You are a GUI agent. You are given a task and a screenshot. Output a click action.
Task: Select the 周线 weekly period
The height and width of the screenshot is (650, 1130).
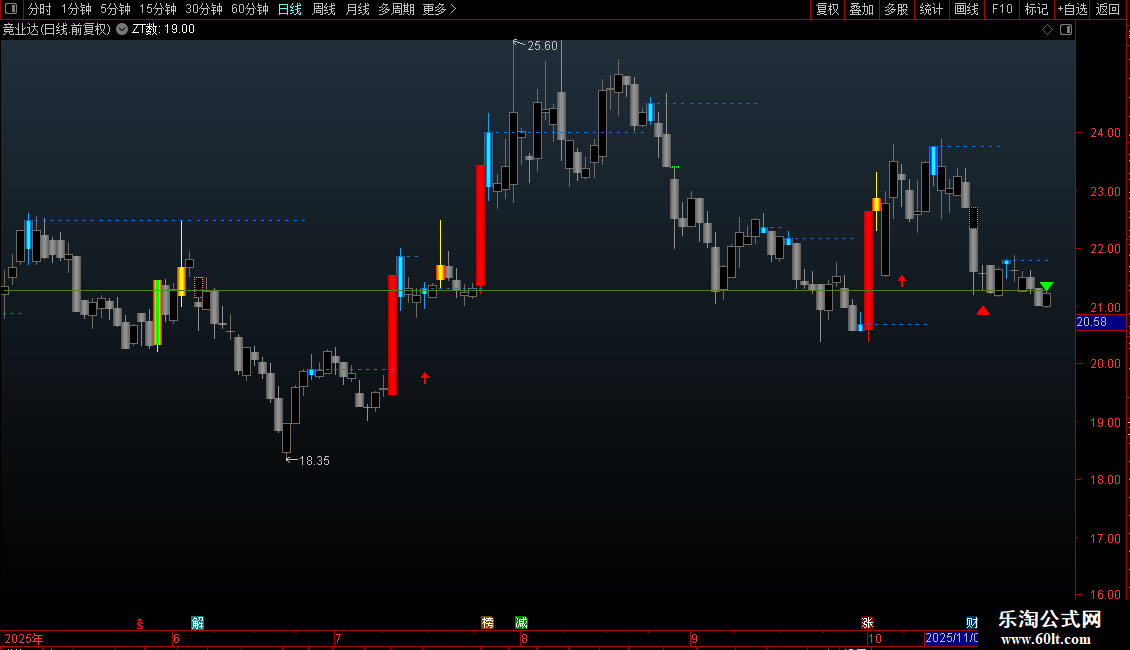pyautogui.click(x=324, y=9)
